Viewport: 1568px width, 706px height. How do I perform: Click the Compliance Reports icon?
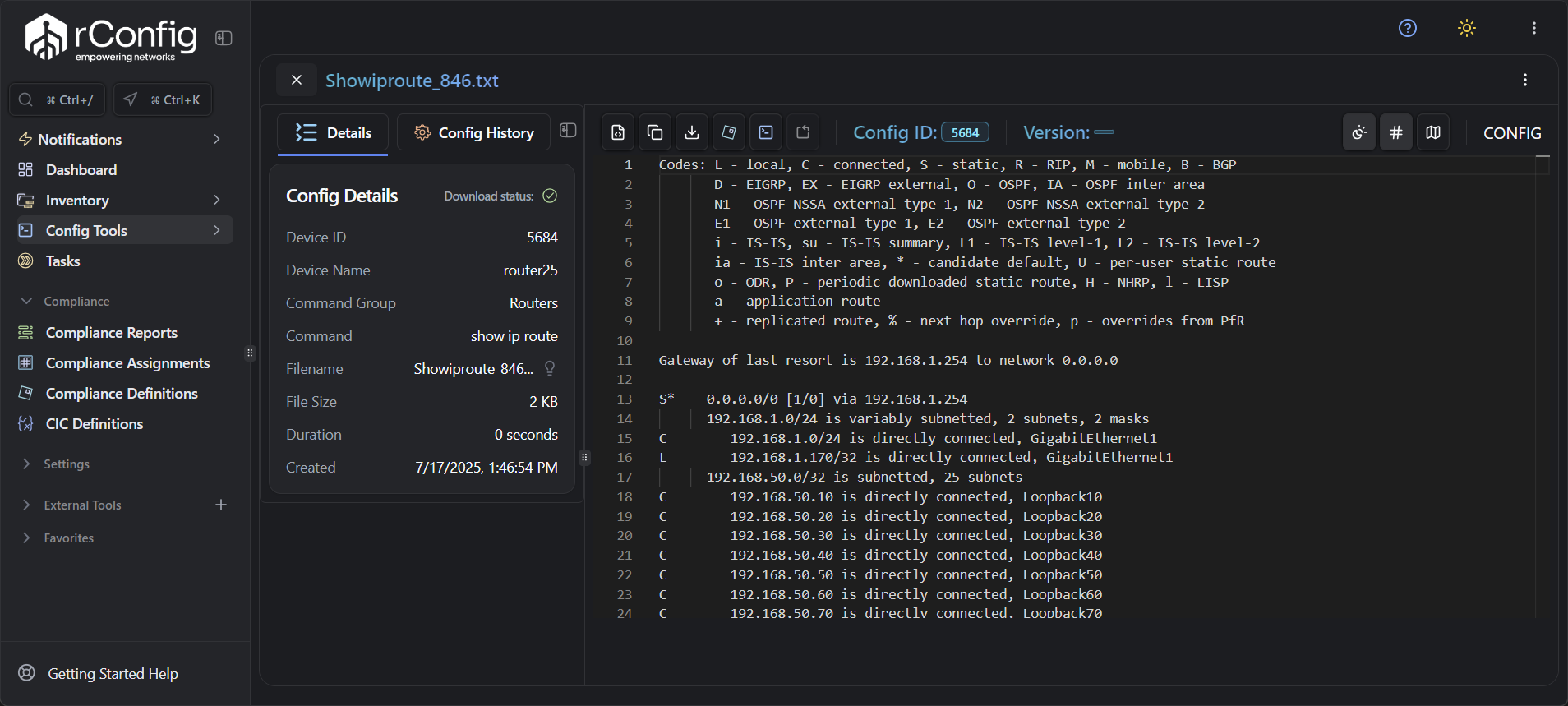[25, 332]
